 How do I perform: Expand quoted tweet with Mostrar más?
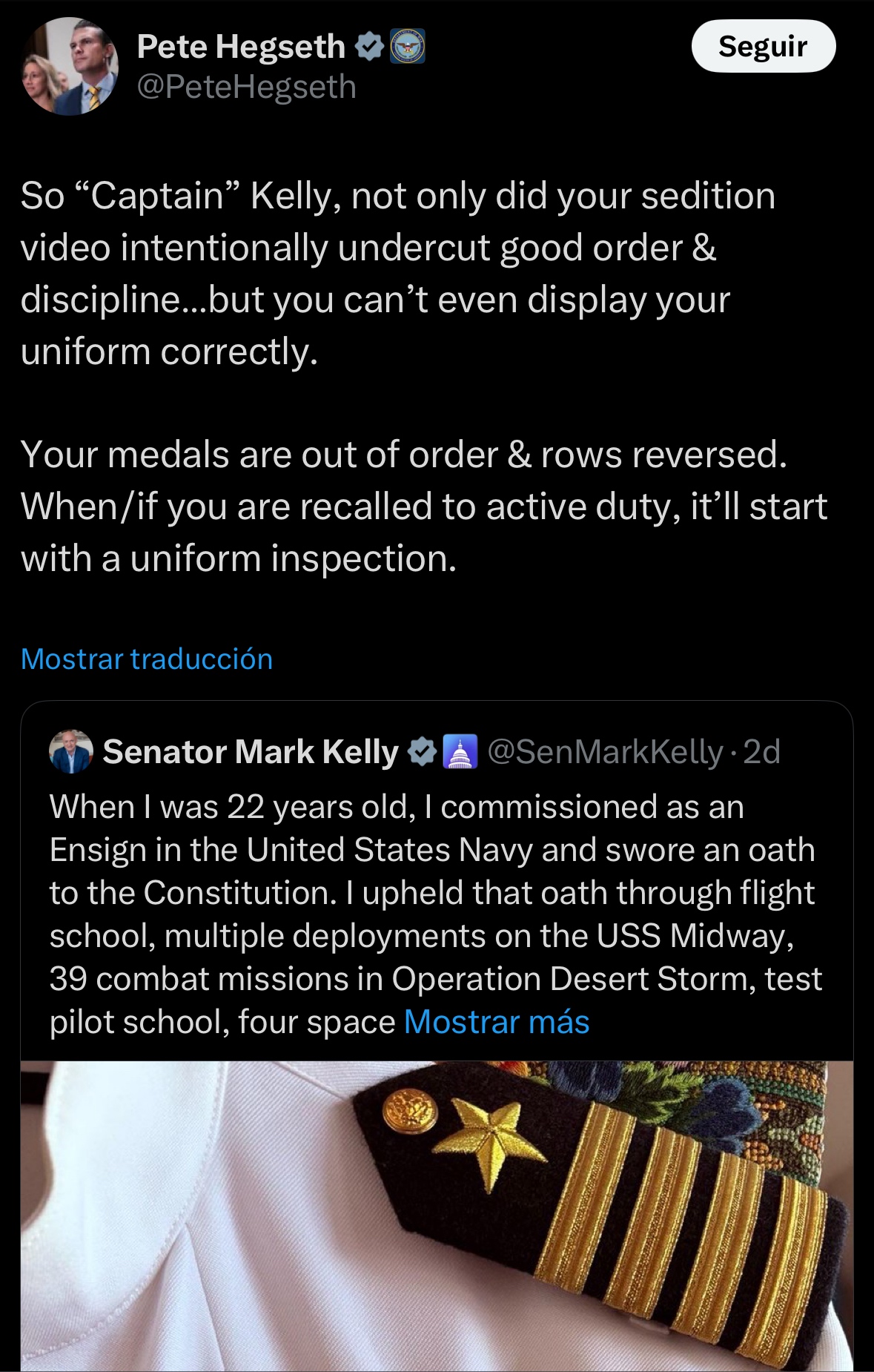(x=496, y=1022)
